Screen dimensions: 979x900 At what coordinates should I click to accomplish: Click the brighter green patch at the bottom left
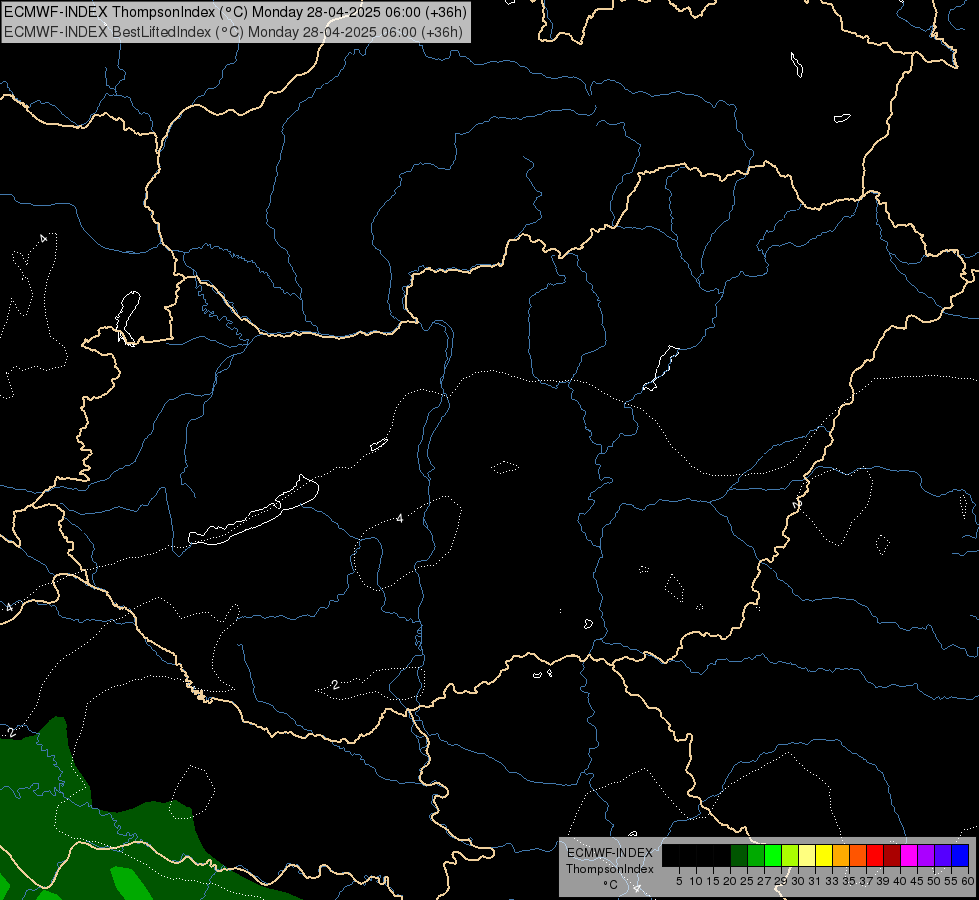(x=130, y=883)
